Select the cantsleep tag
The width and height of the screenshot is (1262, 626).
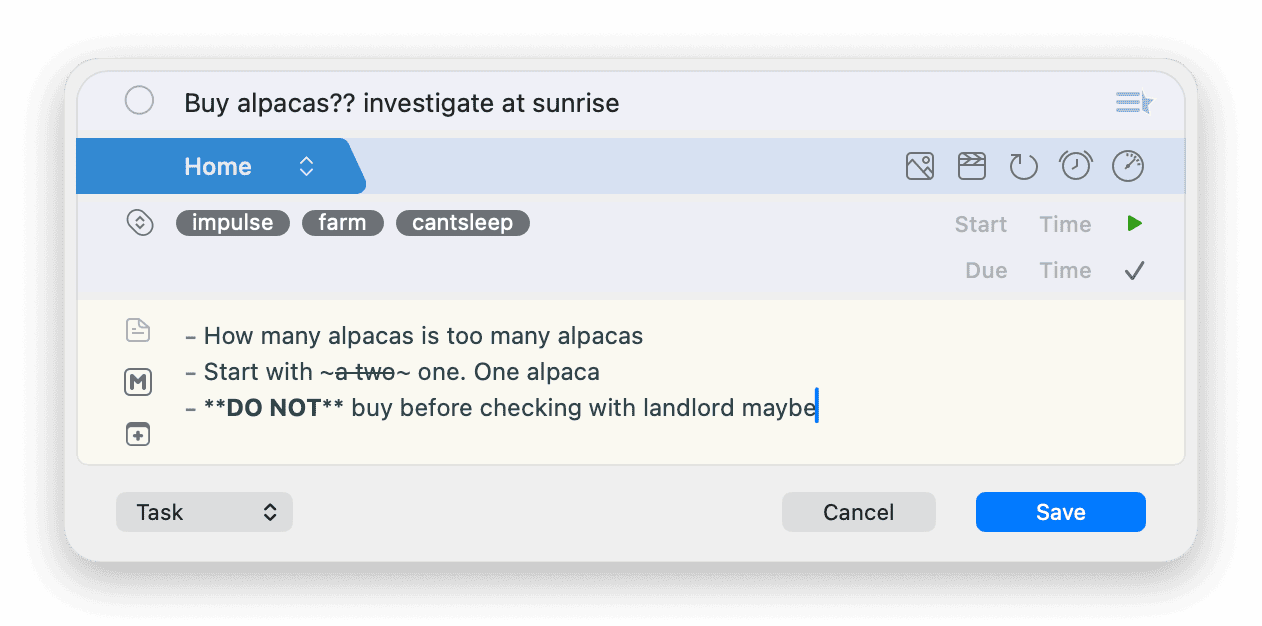(x=463, y=222)
